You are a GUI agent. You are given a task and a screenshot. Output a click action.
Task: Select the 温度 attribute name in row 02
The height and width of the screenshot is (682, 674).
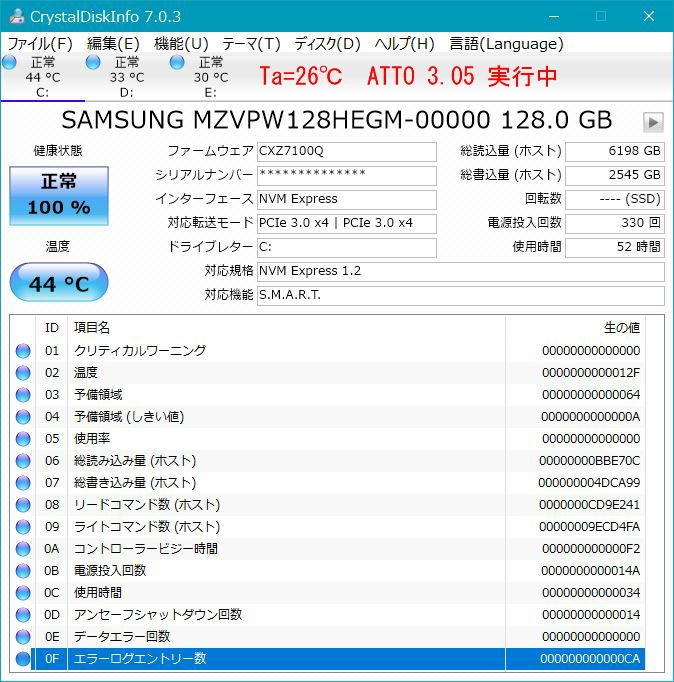(x=86, y=373)
